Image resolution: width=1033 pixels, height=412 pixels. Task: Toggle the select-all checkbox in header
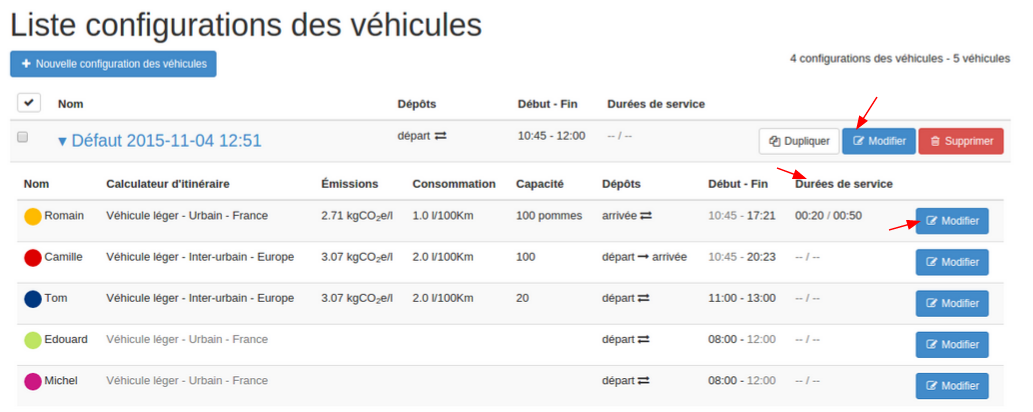(28, 103)
